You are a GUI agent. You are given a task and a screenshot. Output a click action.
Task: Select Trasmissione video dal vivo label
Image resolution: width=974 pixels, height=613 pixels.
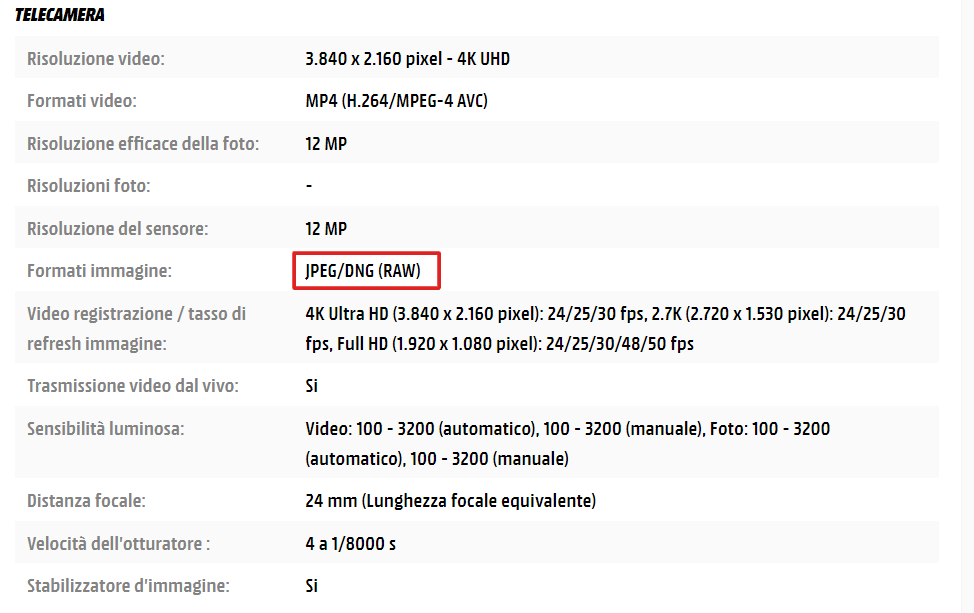coord(133,386)
